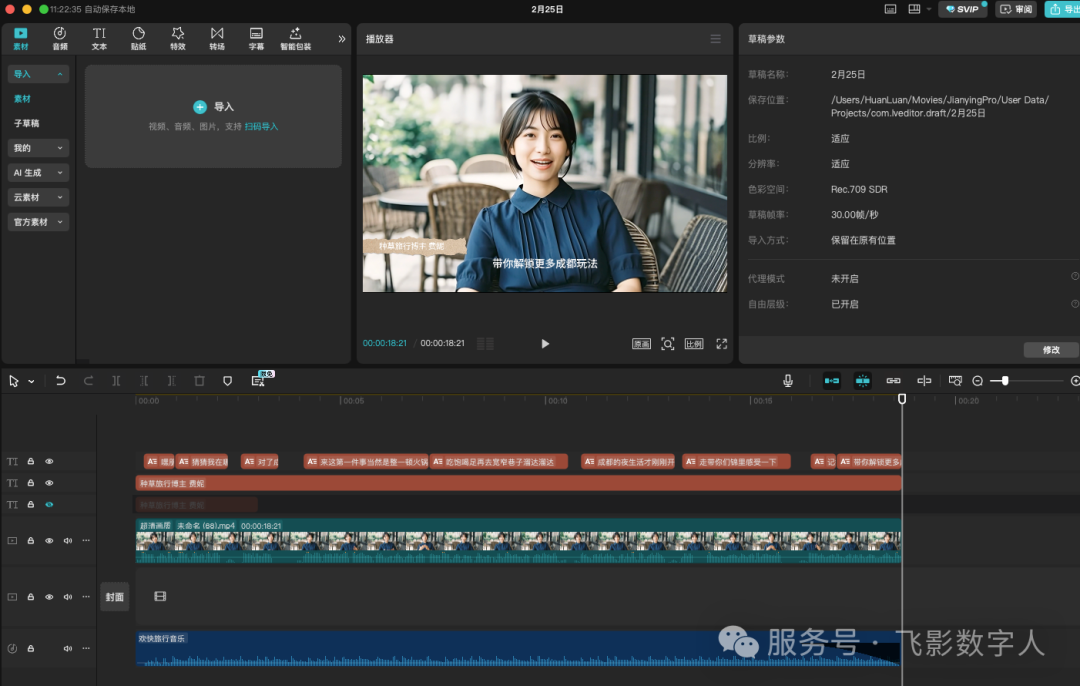
Task: Click the 扫码导入 link
Action: point(262,127)
